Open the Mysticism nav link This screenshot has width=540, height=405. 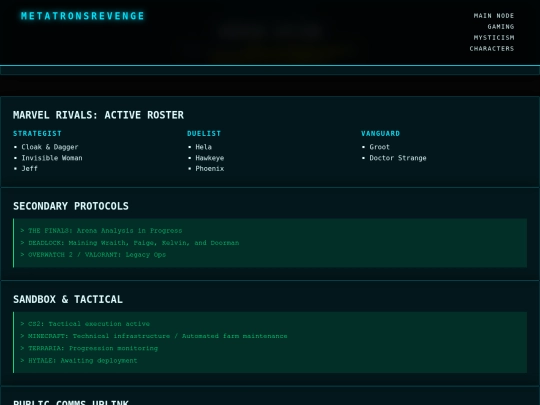coord(494,38)
